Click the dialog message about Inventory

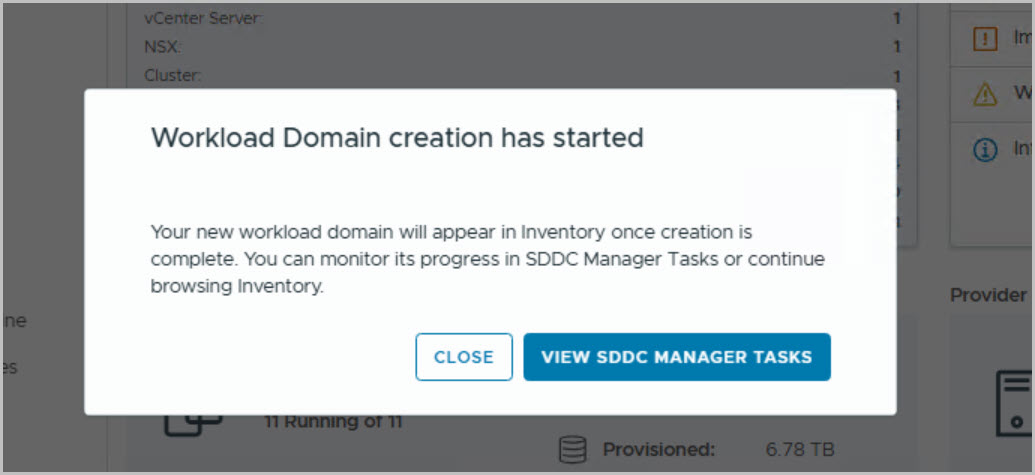pyautogui.click(x=488, y=260)
